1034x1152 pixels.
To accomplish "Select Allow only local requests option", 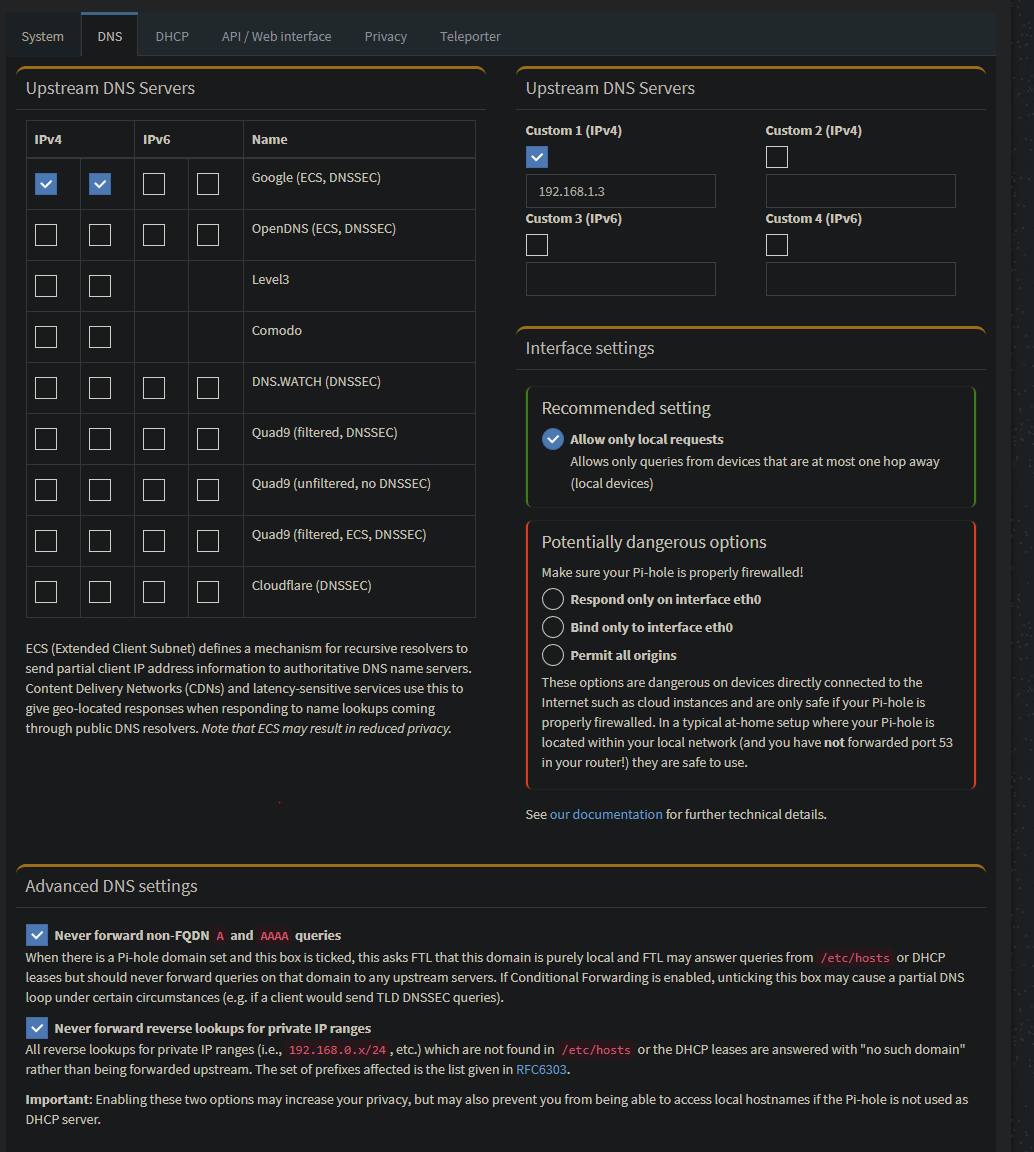I will pyautogui.click(x=553, y=439).
